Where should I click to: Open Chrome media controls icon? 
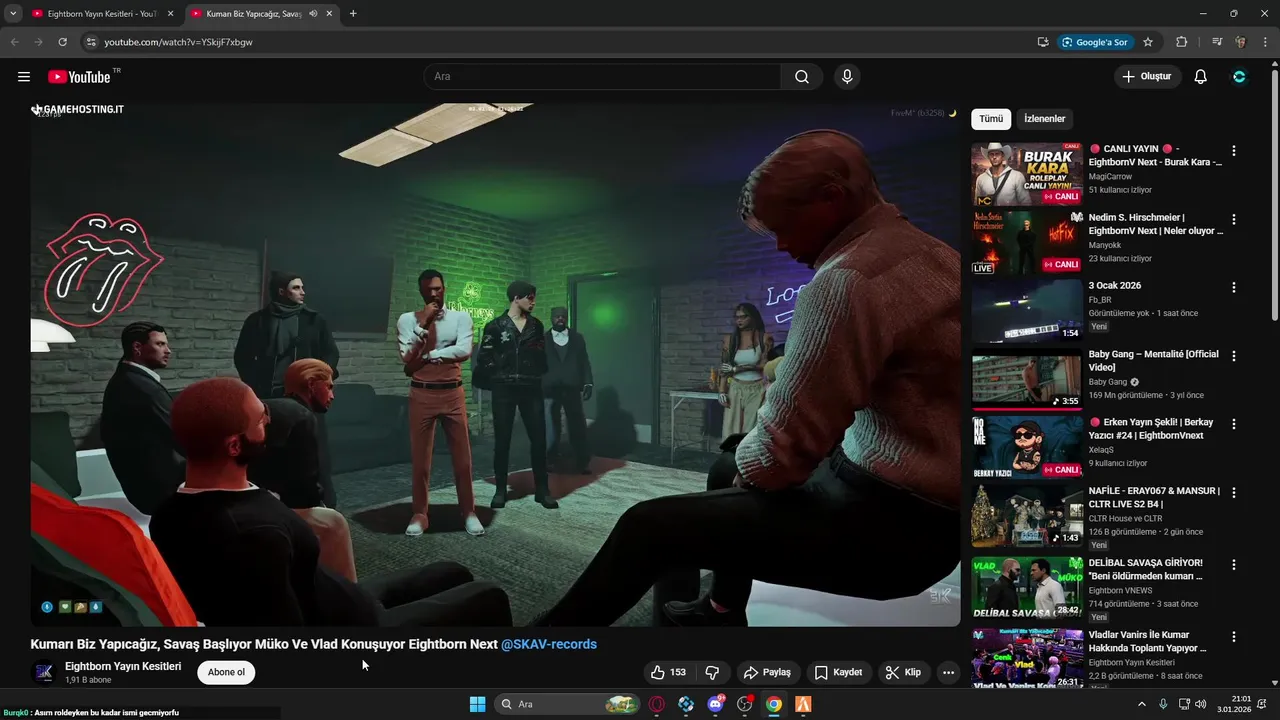1217,42
